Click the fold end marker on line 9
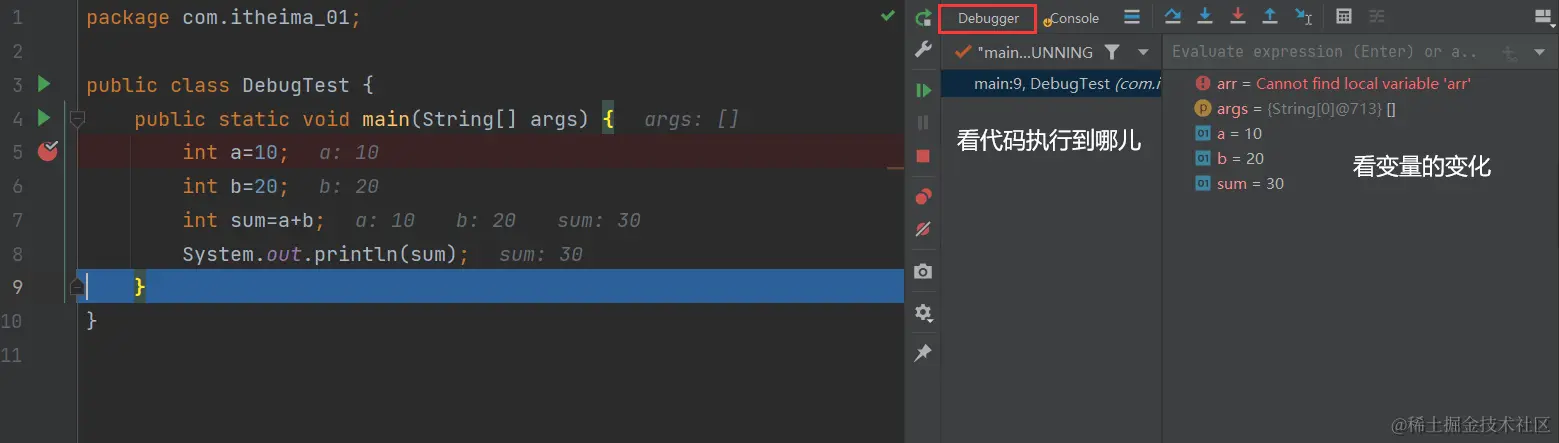The width and height of the screenshot is (1559, 443). 77,287
